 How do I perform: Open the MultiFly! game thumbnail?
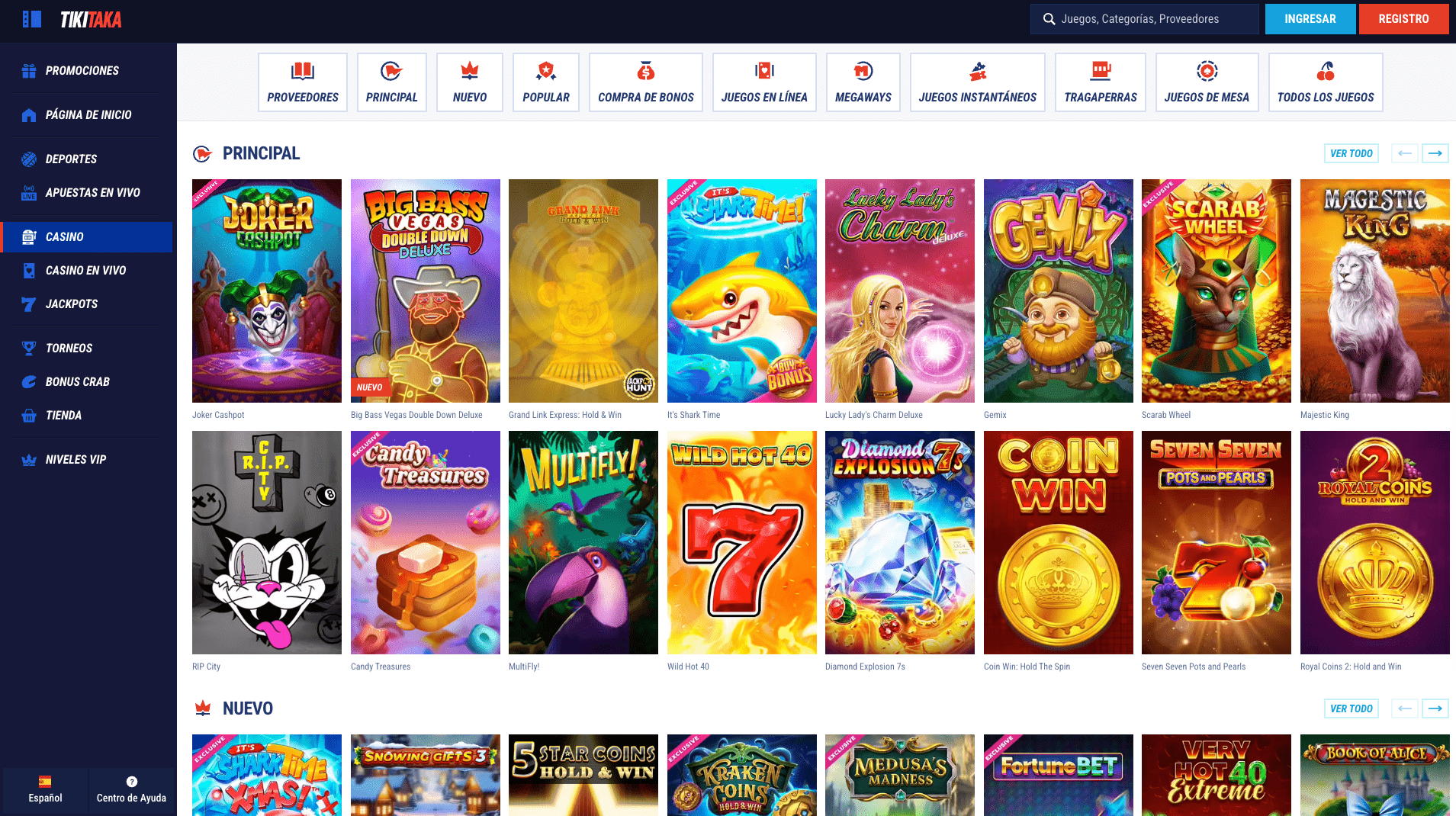[x=583, y=542]
